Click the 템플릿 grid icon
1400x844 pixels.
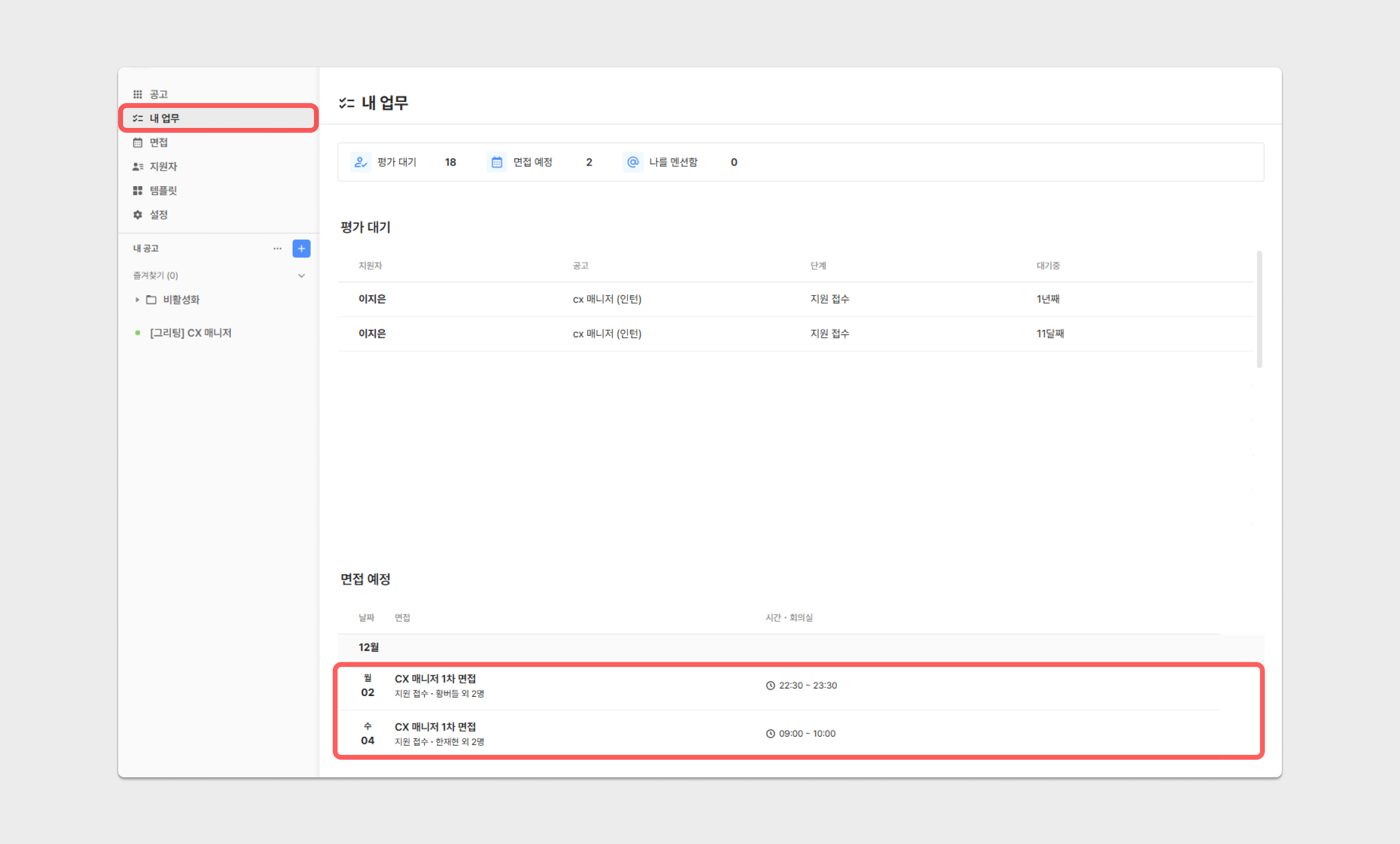(137, 192)
